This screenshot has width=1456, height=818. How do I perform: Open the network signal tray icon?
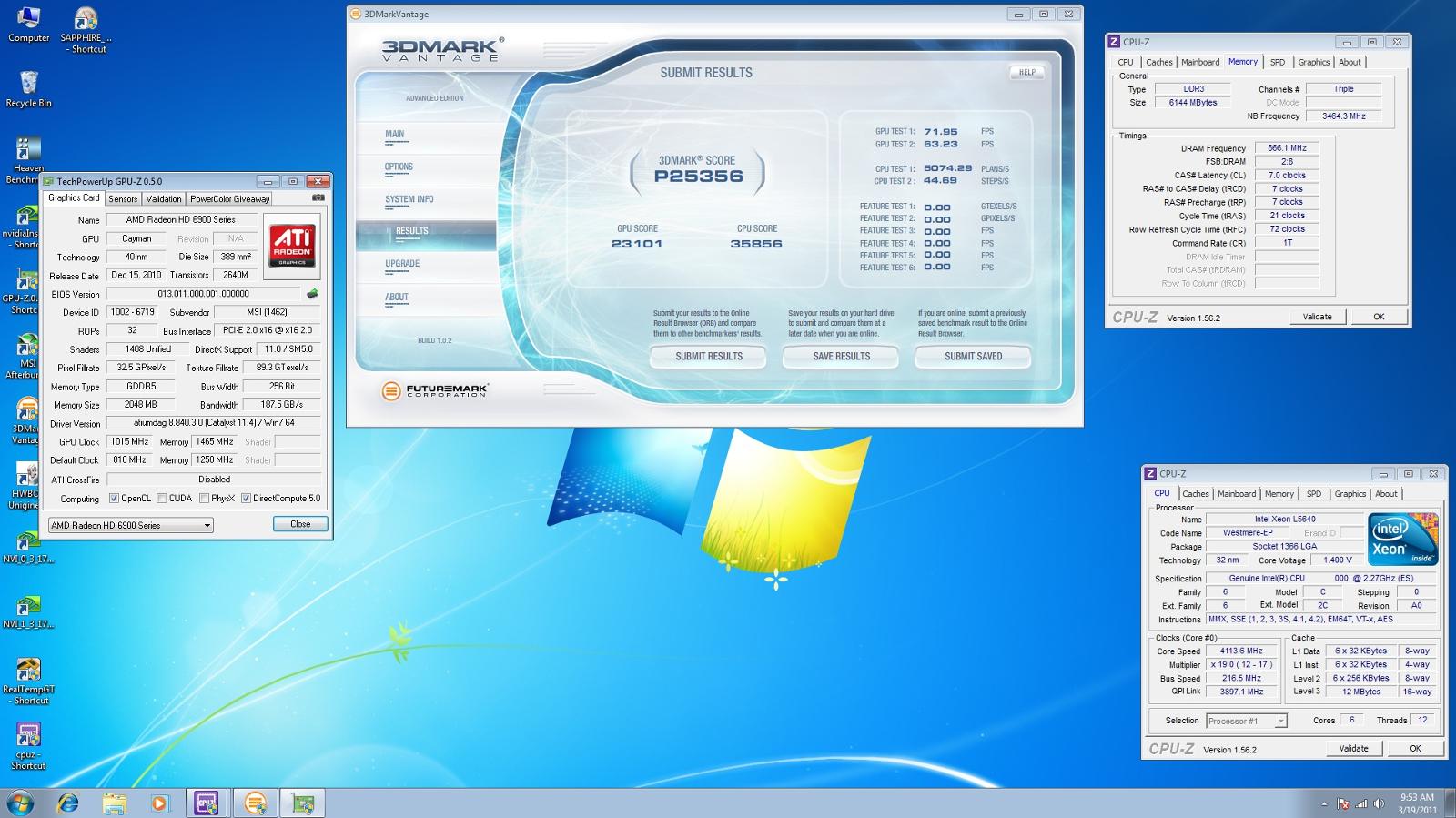pos(1361,804)
